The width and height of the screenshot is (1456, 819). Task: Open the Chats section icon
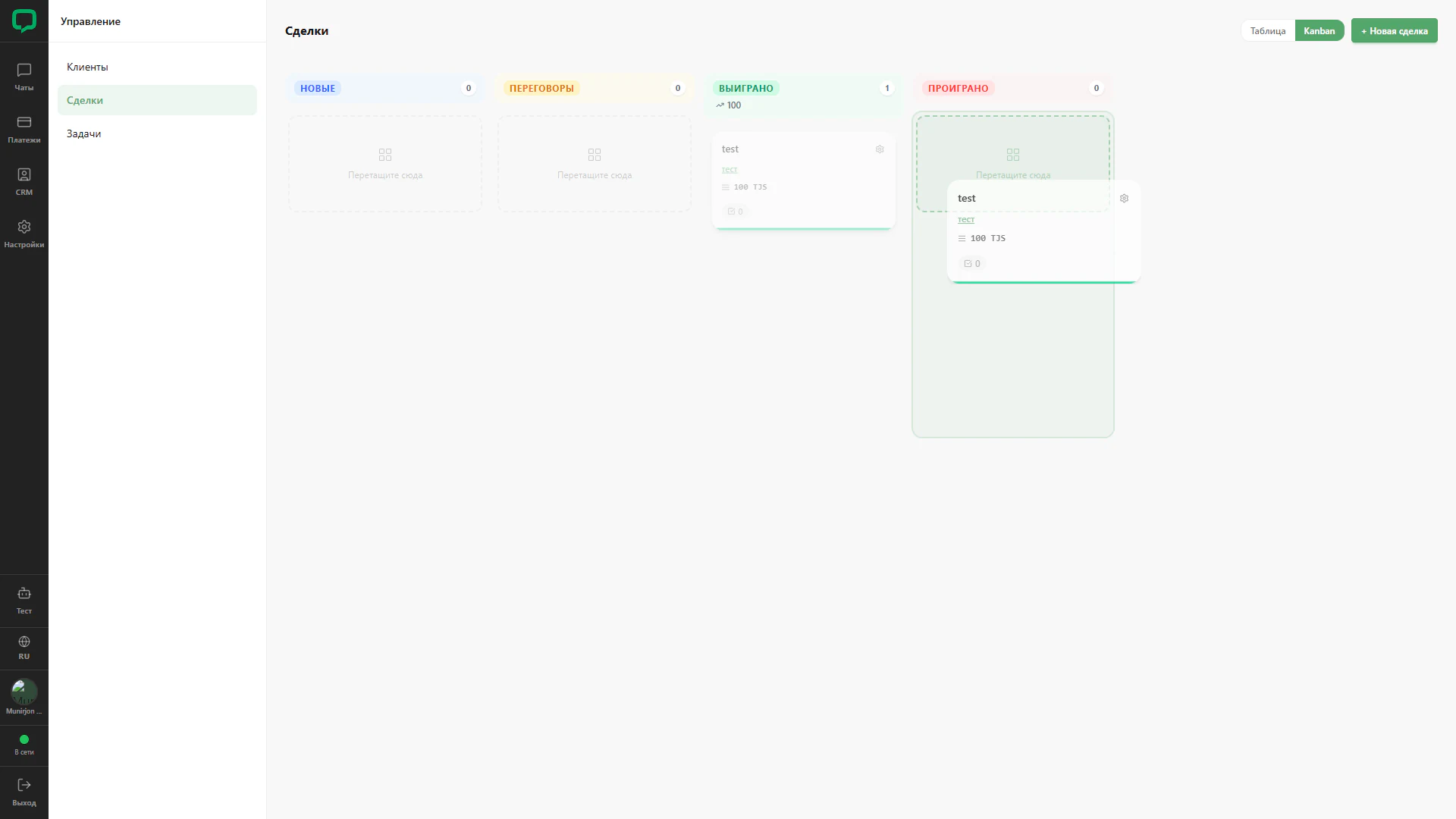click(24, 70)
